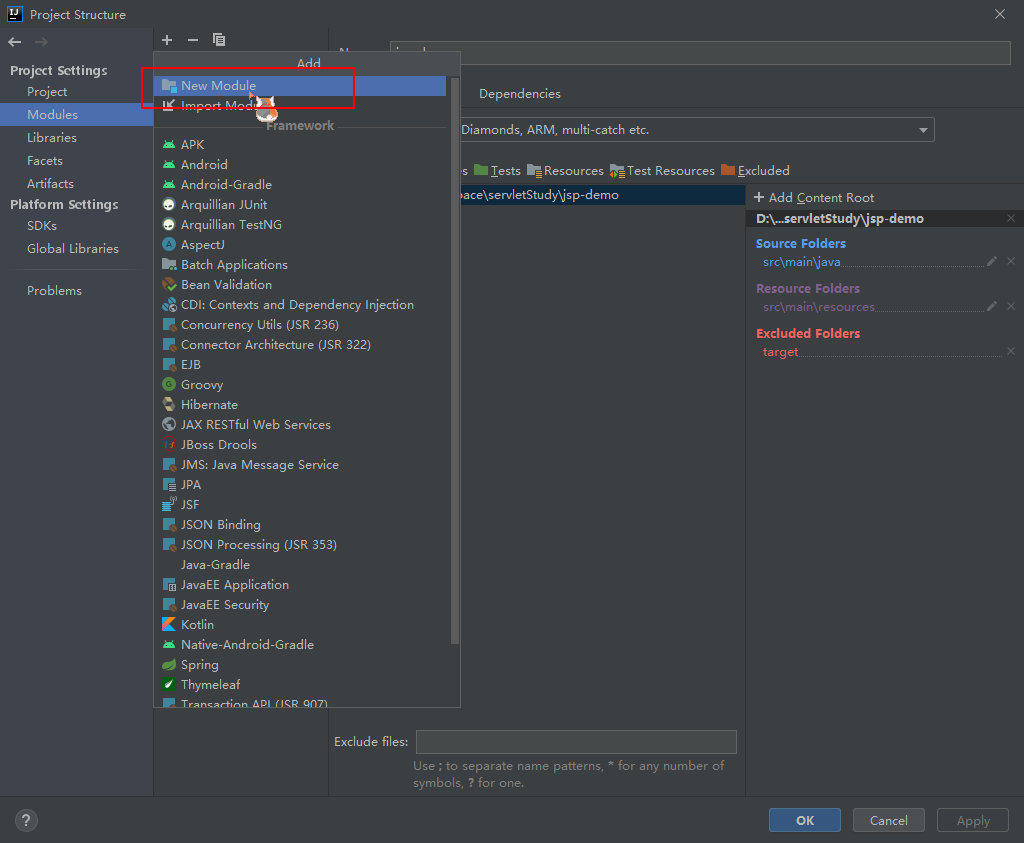This screenshot has height=843, width=1024.
Task: Go back with the left arrow
Action: [15, 42]
